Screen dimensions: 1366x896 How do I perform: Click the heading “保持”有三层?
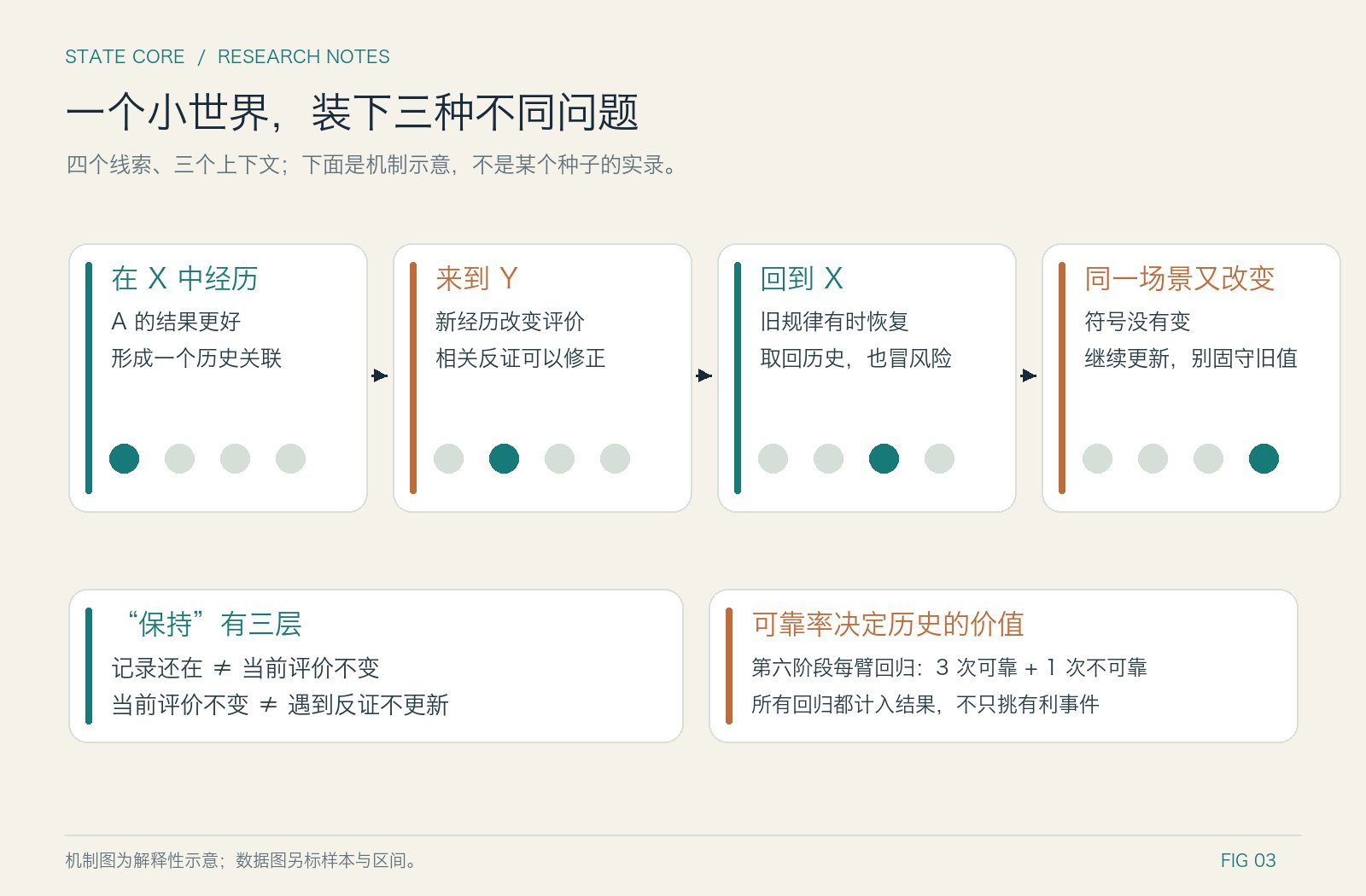[x=213, y=624]
